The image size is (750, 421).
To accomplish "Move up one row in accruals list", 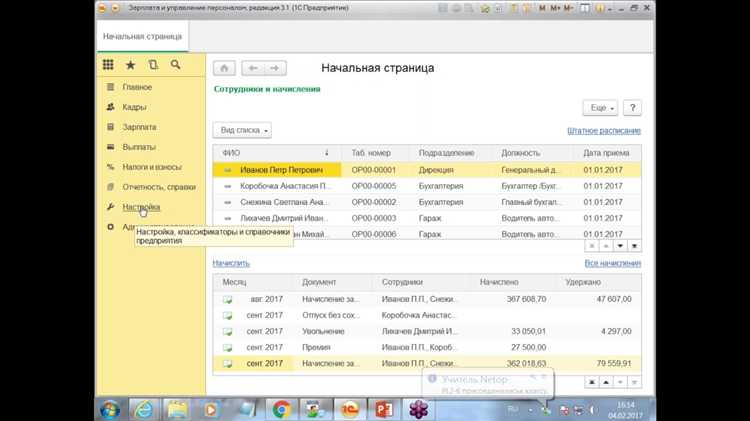I will [x=606, y=382].
